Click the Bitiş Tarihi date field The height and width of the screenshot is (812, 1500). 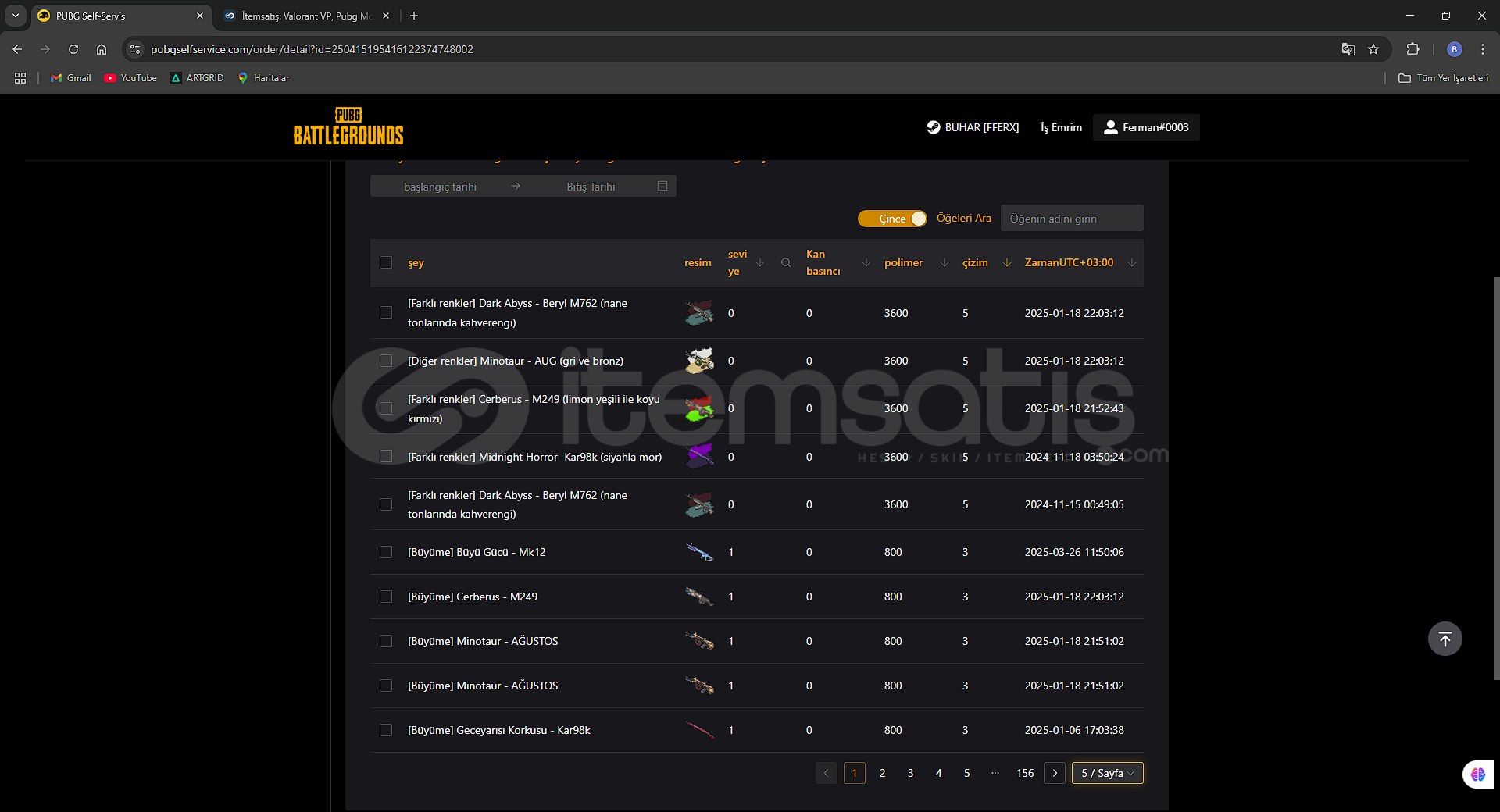pos(591,187)
